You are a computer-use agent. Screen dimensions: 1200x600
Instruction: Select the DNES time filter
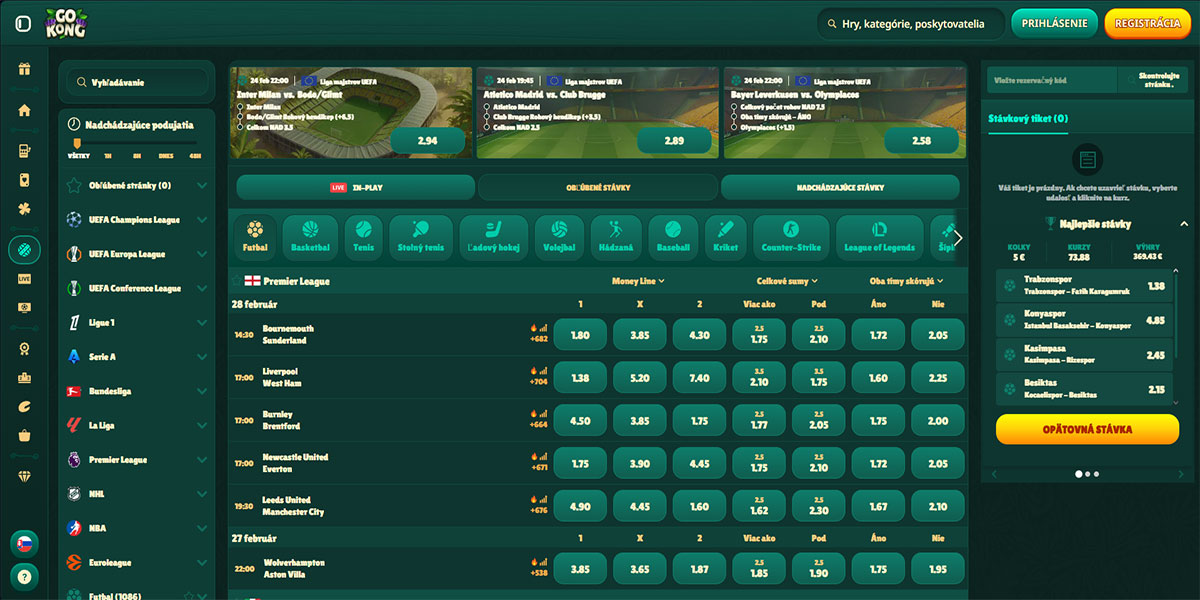pyautogui.click(x=166, y=155)
